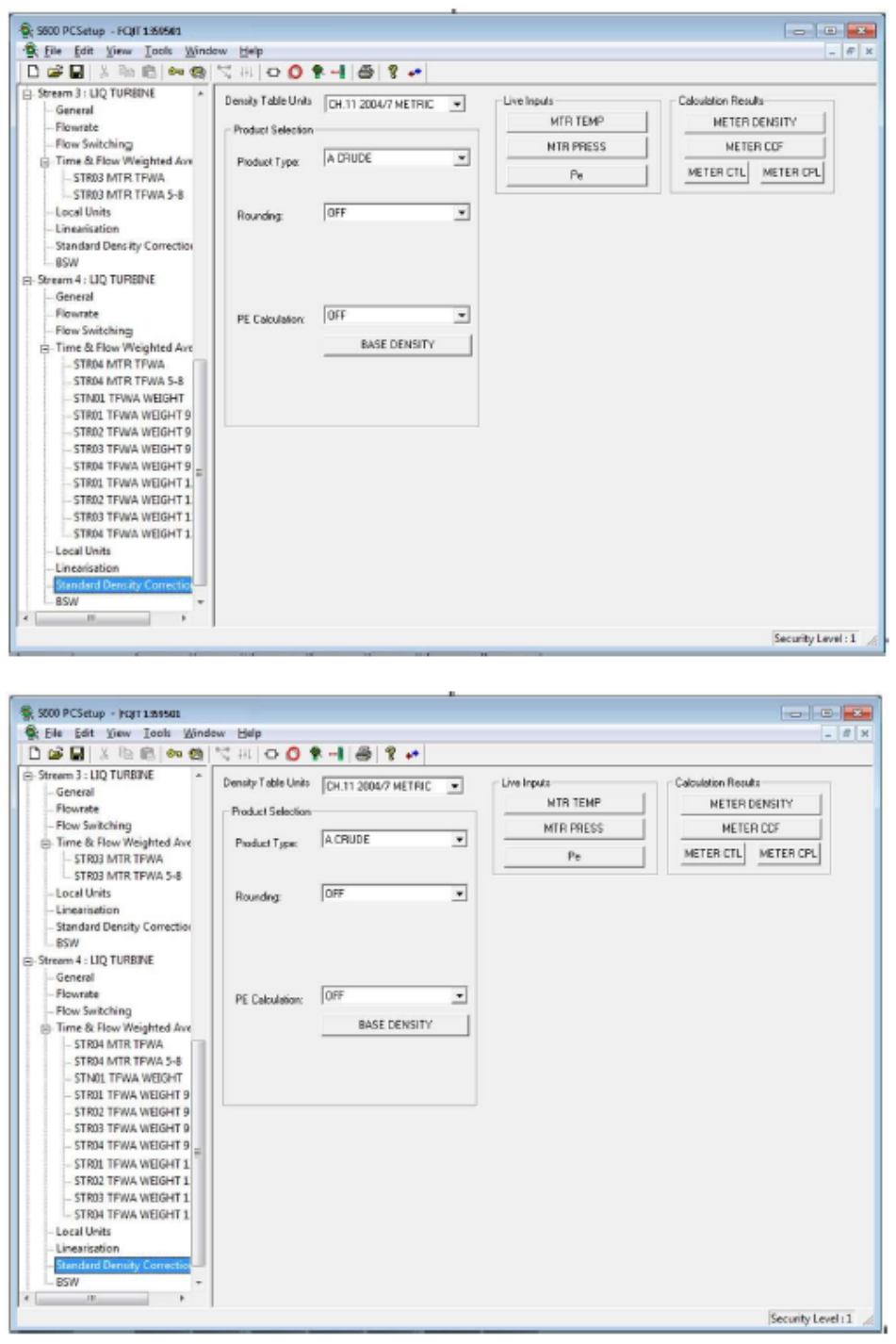Click help question mark icon in bottom window
The image size is (896, 1344).
tap(390, 753)
